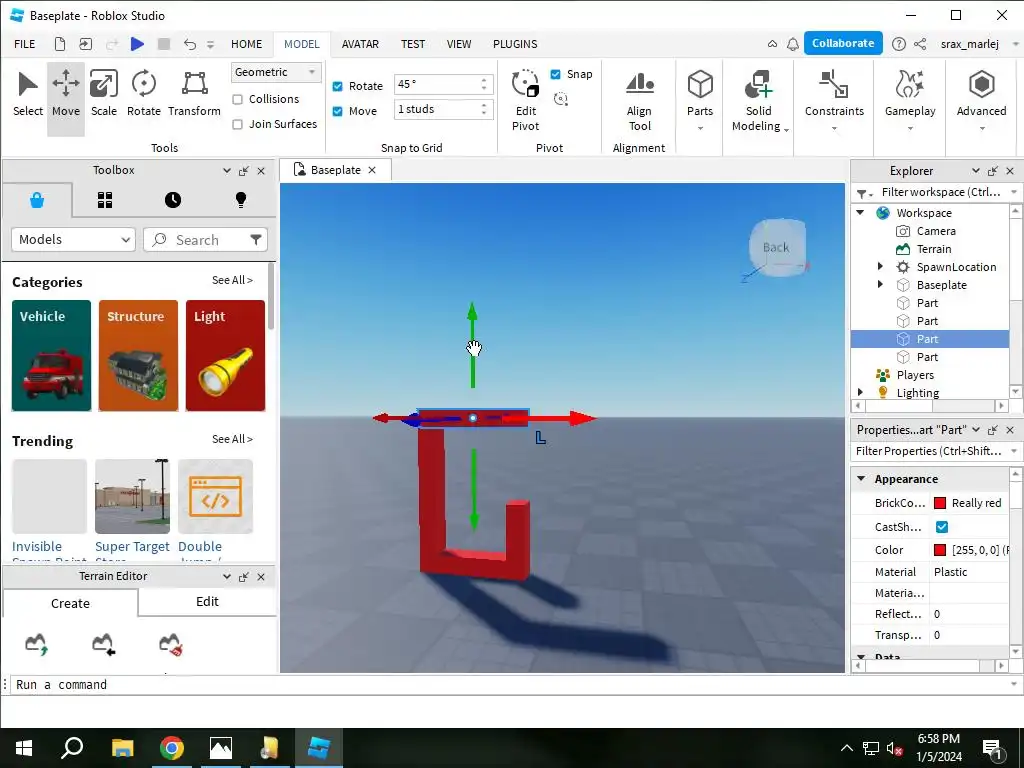The image size is (1024, 768).
Task: Open the Align Tool
Action: click(x=639, y=100)
